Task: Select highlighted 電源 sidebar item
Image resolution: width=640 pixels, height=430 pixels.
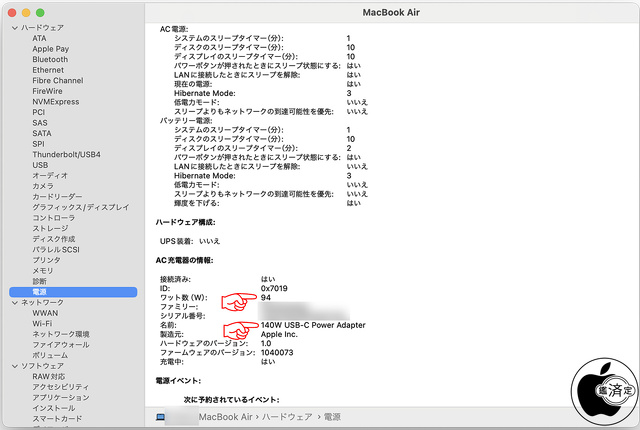Action: 73,292
